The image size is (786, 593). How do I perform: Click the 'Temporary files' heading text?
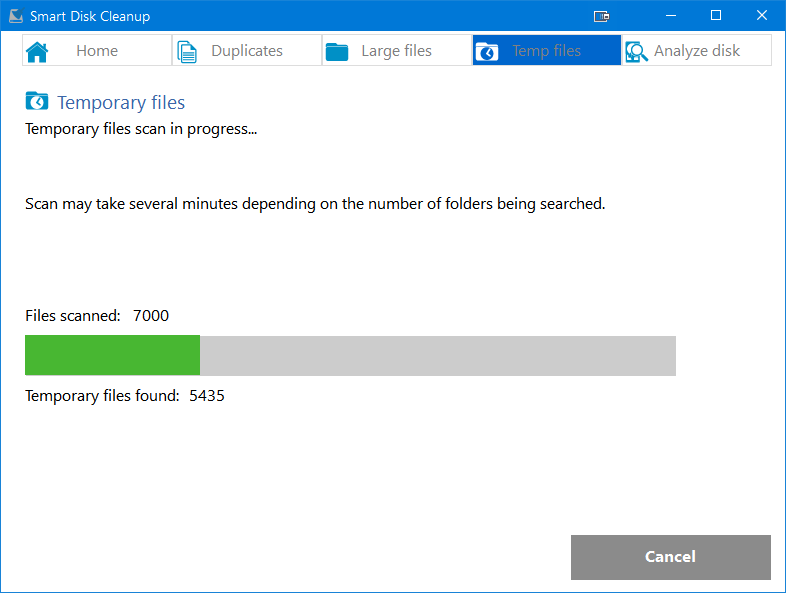[121, 102]
